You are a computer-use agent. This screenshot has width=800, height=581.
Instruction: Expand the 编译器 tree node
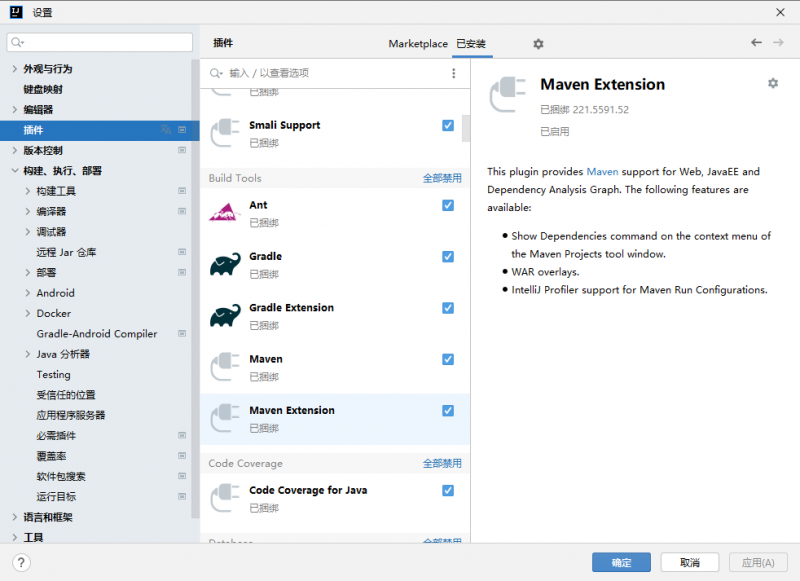[28, 212]
